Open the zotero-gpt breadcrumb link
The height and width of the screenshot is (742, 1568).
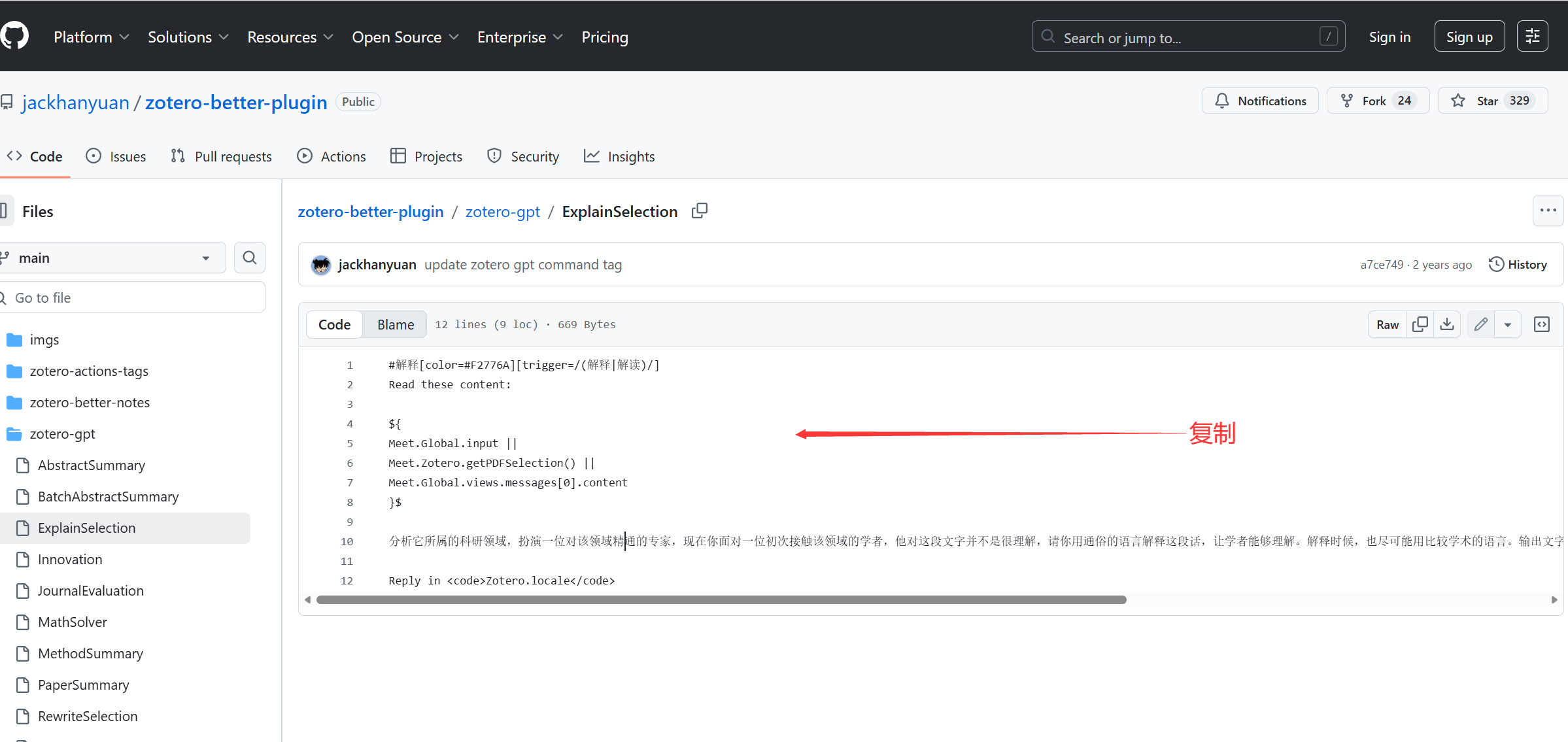(502, 212)
